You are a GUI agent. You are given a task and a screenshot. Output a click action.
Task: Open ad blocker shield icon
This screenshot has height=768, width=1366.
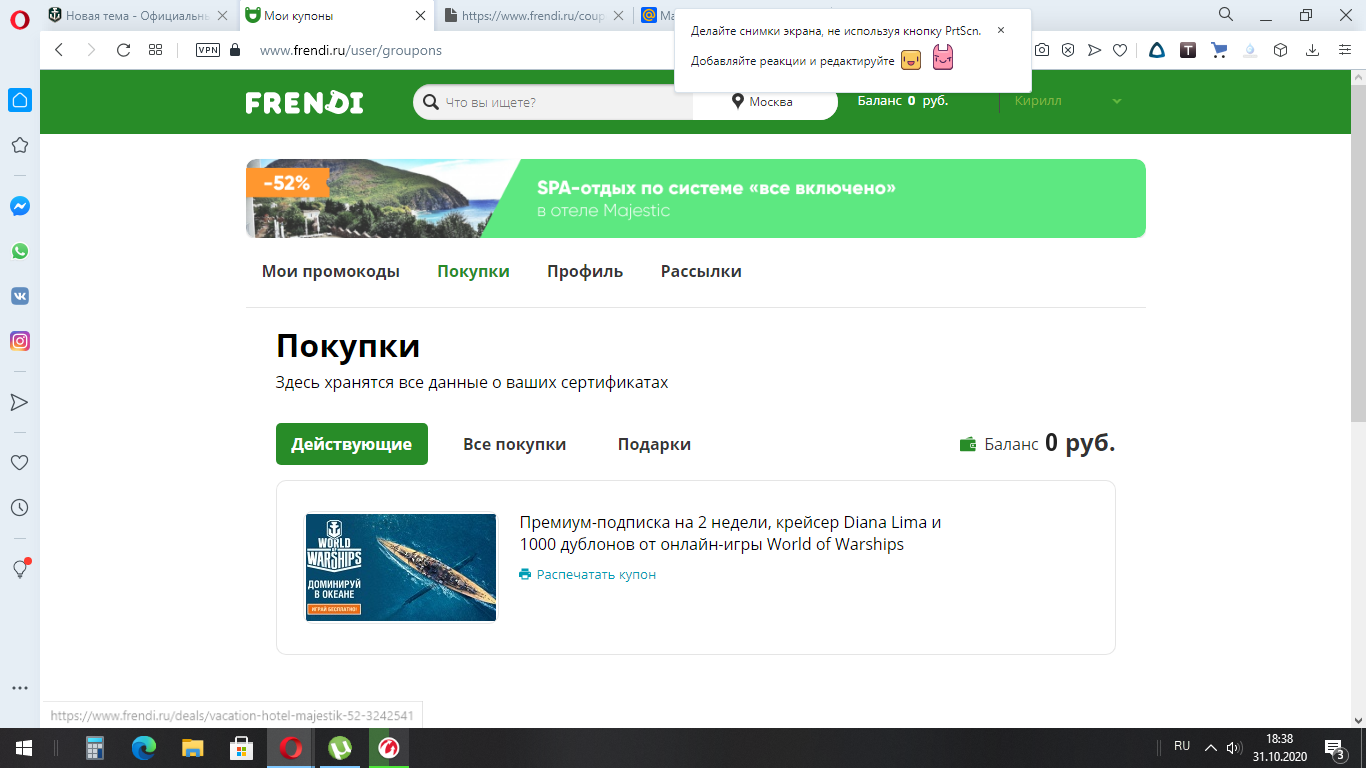pyautogui.click(x=1068, y=50)
